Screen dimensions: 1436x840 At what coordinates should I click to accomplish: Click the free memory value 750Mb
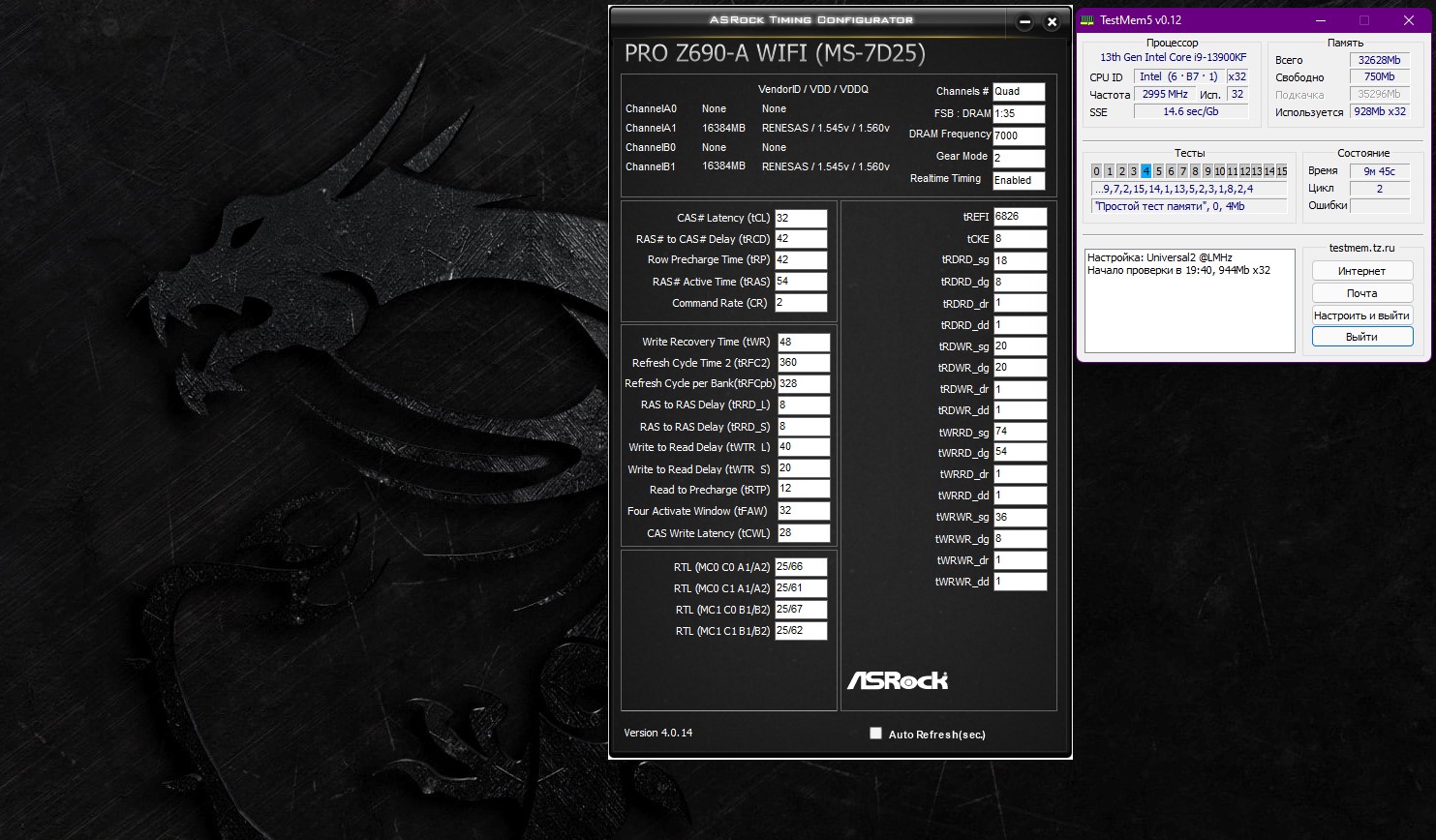coord(1379,77)
